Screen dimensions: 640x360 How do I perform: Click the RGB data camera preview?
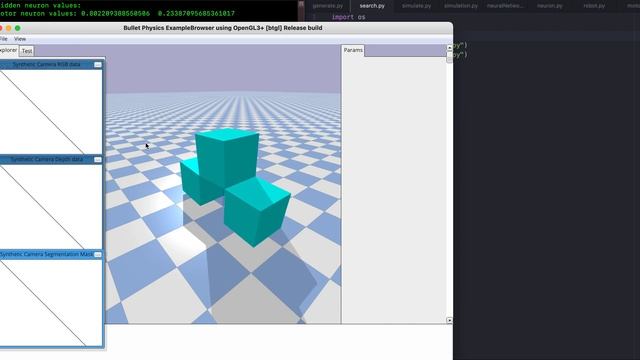[x=51, y=111]
